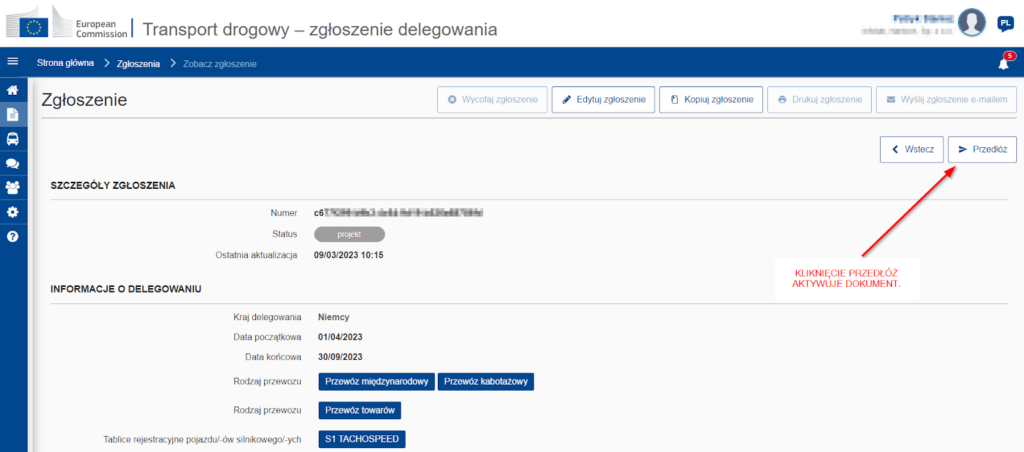Click Wycofaj zgłoszenie button
This screenshot has width=1024, height=452.
pos(492,100)
